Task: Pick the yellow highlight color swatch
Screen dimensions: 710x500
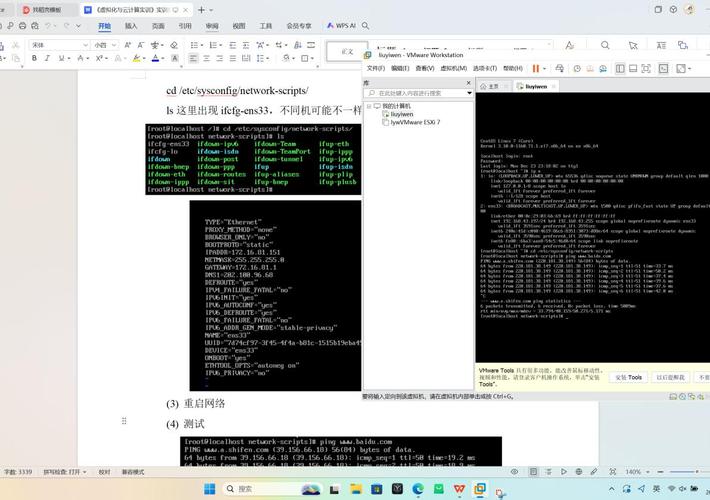Action: click(x=137, y=58)
